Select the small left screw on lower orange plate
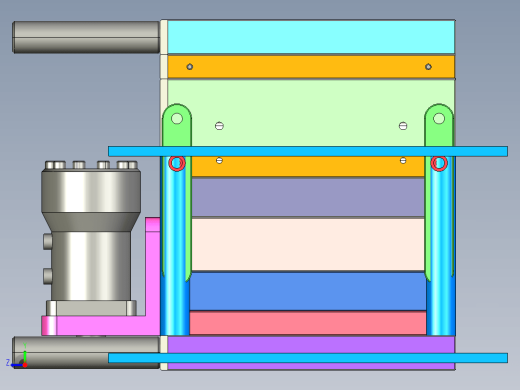Viewport: 520px width, 390px height. pyautogui.click(x=219, y=160)
